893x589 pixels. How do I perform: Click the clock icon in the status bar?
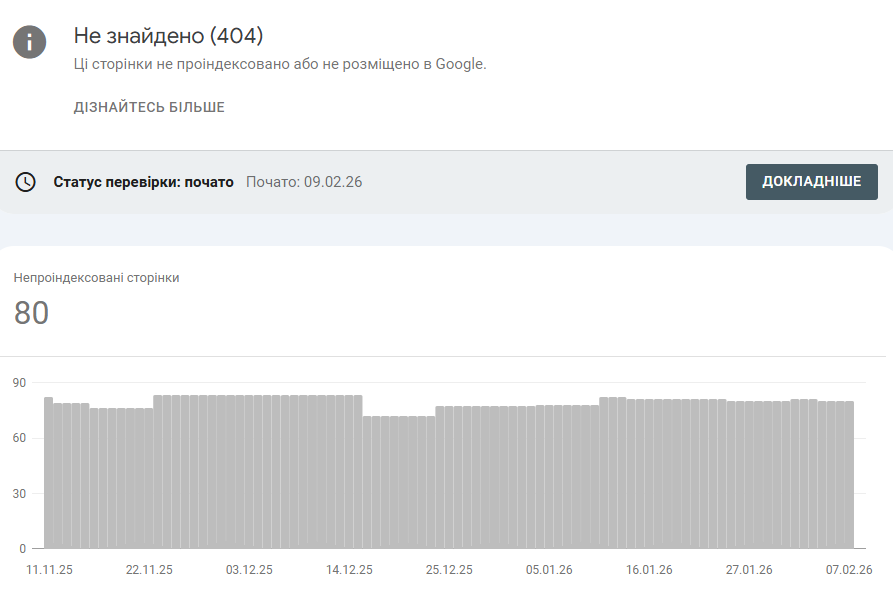click(26, 182)
